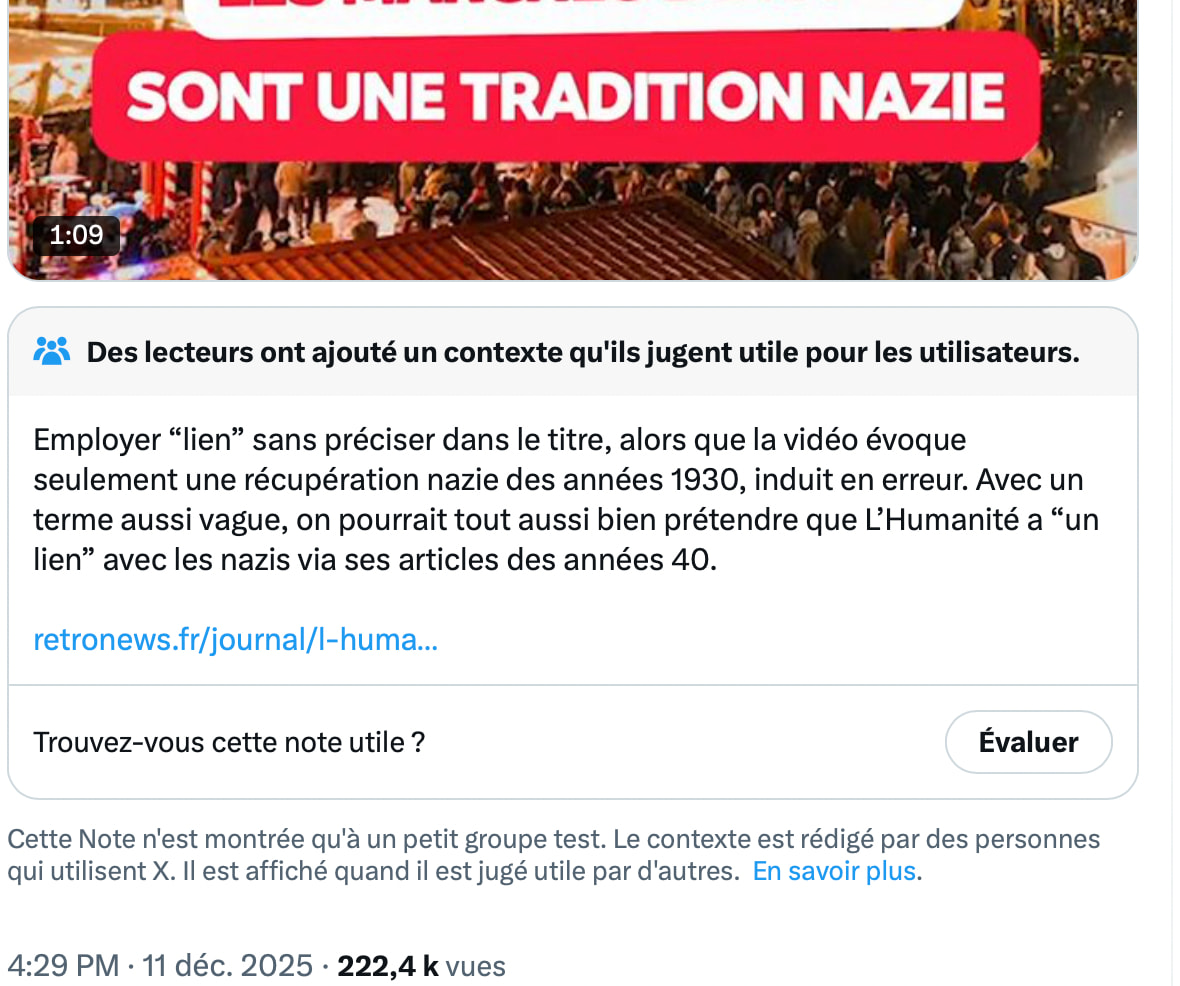Click the "Trouvez-vous cette note utile ?" prompt
This screenshot has width=1180, height=986.
click(x=229, y=742)
